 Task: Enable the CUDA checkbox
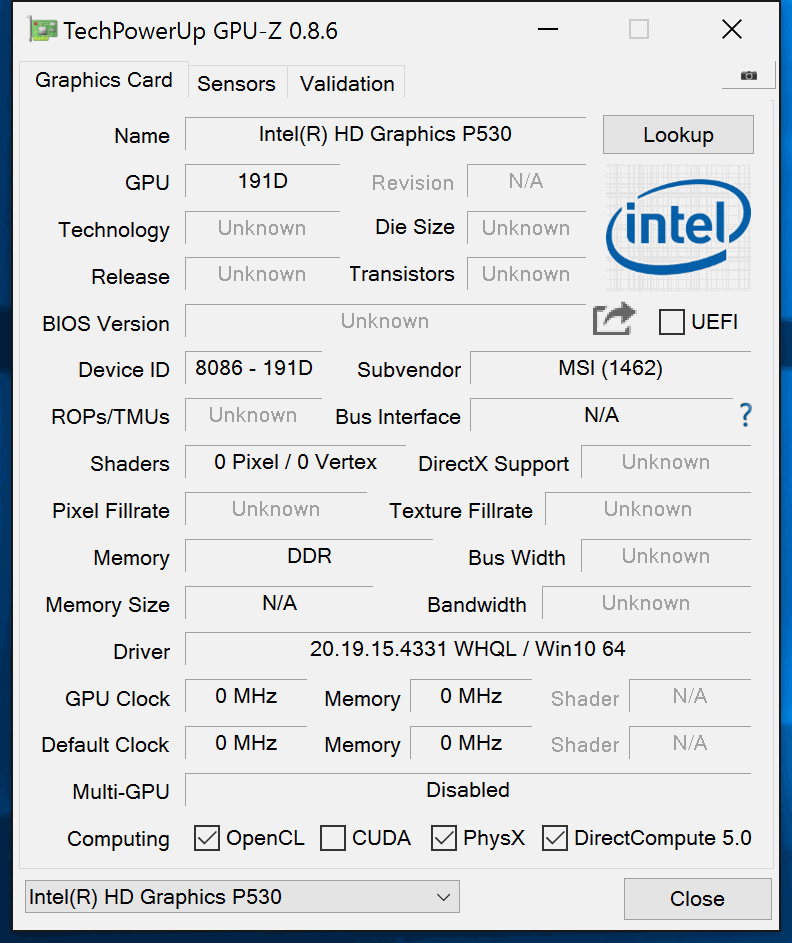tap(333, 838)
